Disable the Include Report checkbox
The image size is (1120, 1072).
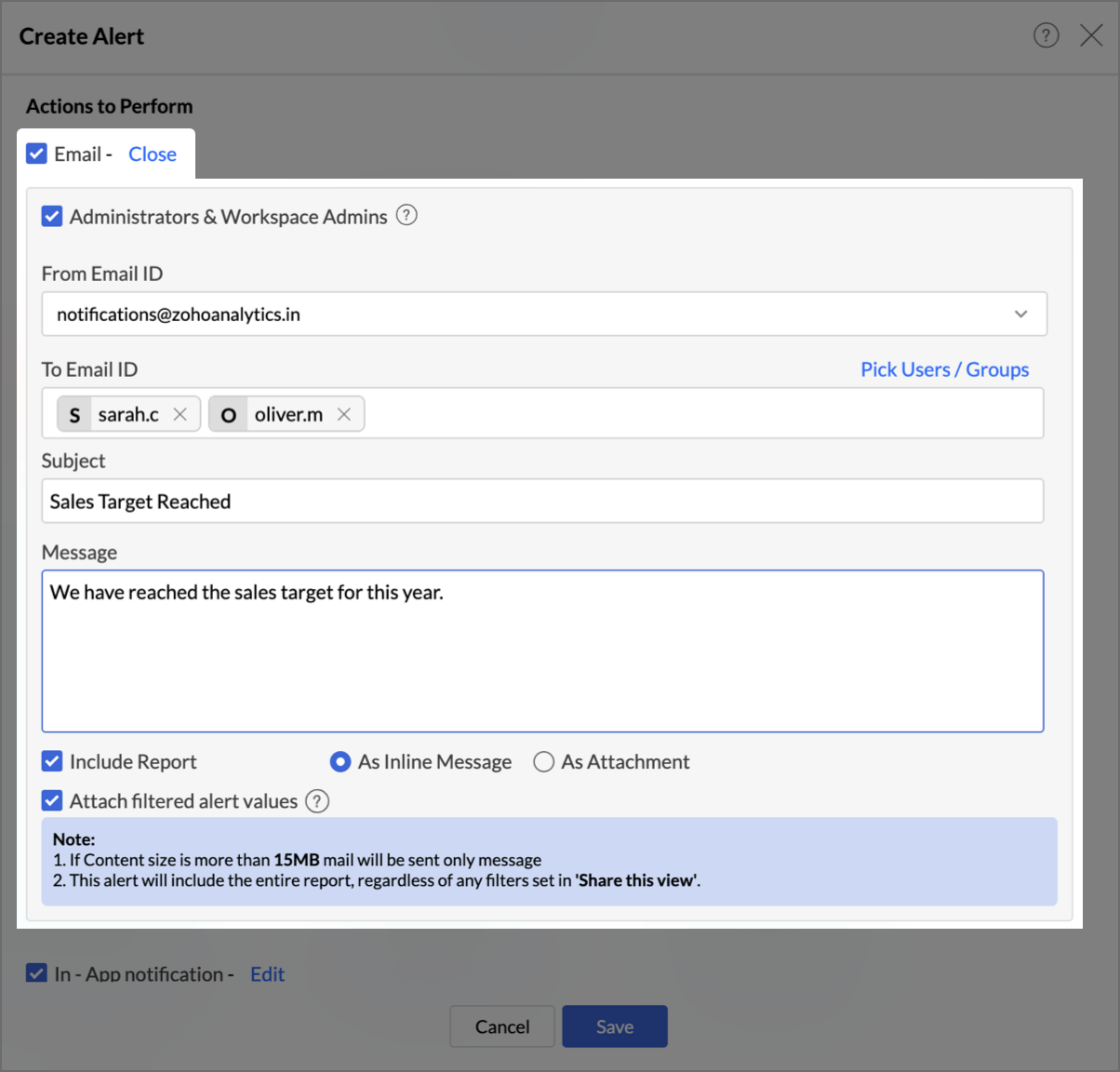[52, 761]
